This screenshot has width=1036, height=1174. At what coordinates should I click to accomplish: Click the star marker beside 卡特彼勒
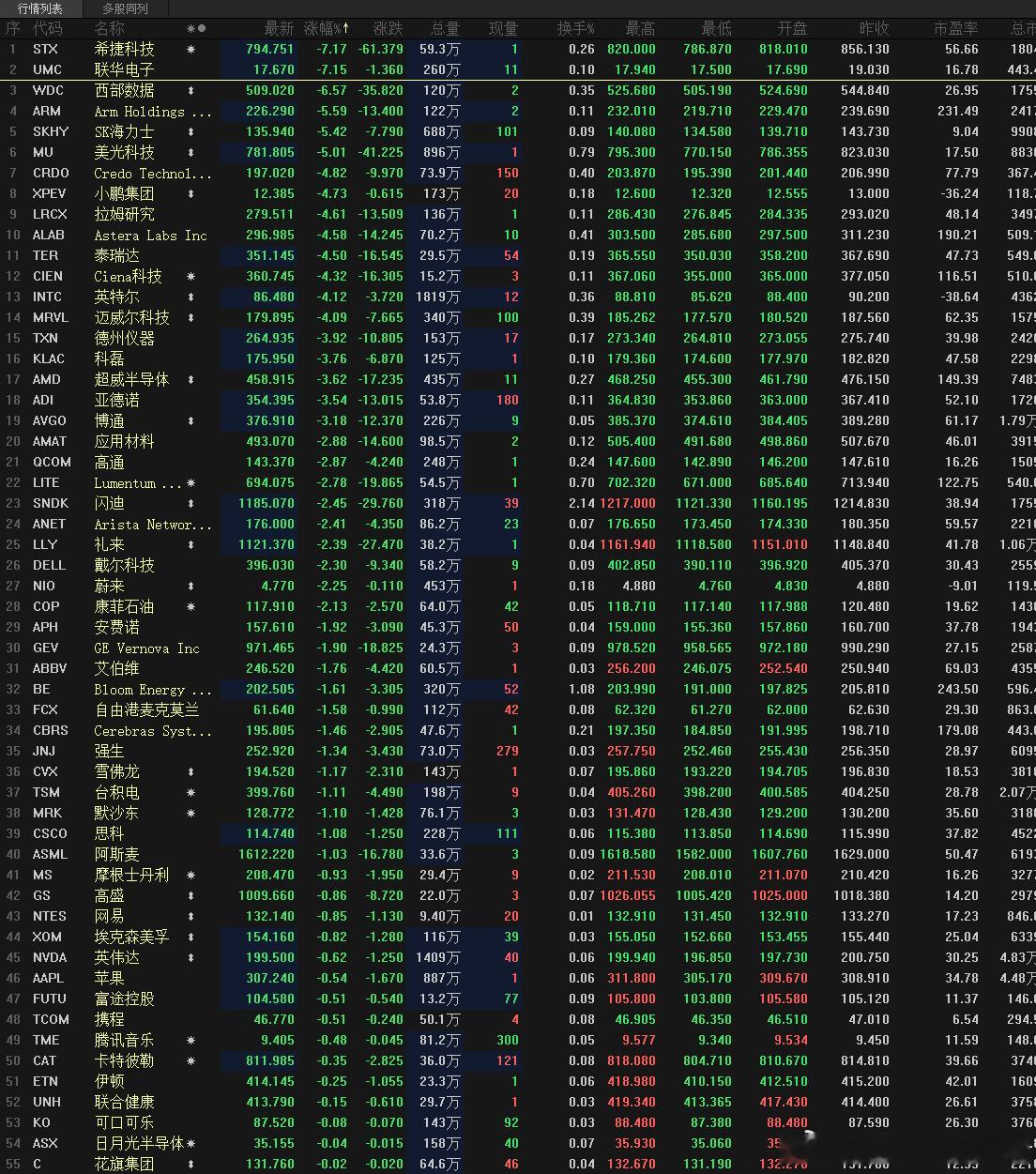click(191, 1060)
